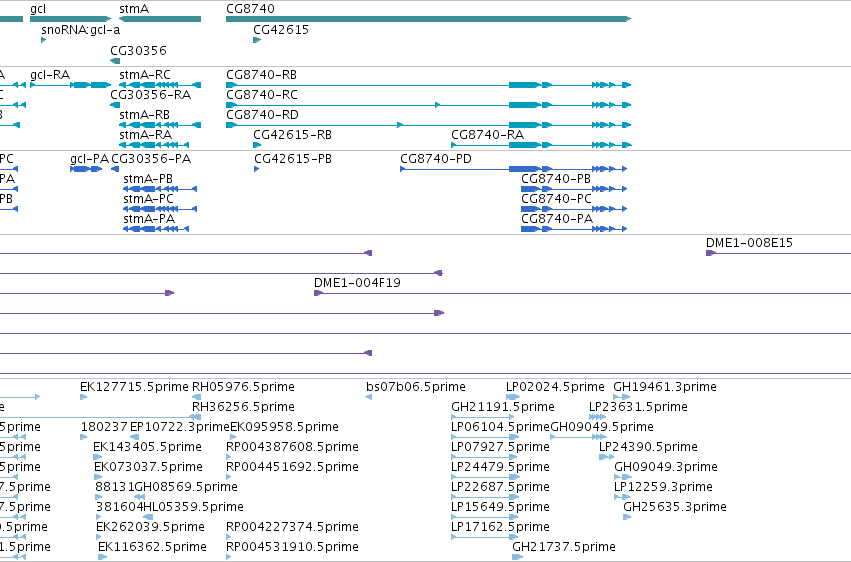Screen dimensions: 851x562
Task: Click the stmA gene arrow bar
Action: click(x=160, y=19)
